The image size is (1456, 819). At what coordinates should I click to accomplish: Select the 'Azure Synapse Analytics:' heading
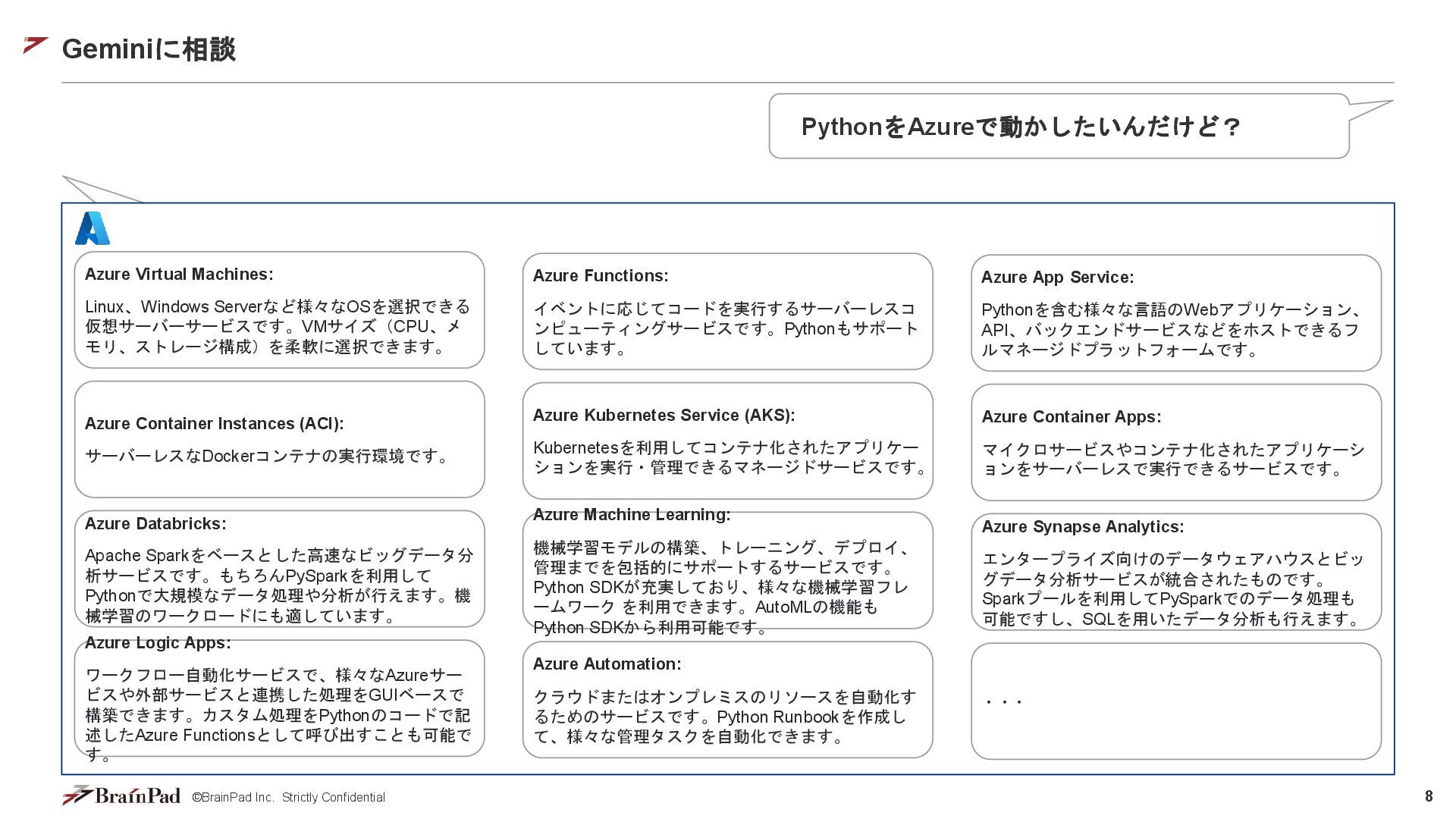click(x=1083, y=527)
